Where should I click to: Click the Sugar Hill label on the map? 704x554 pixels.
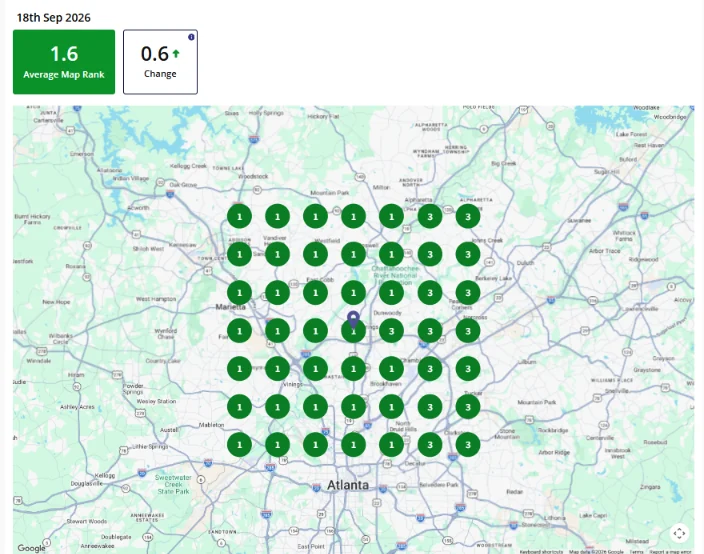[x=607, y=172]
